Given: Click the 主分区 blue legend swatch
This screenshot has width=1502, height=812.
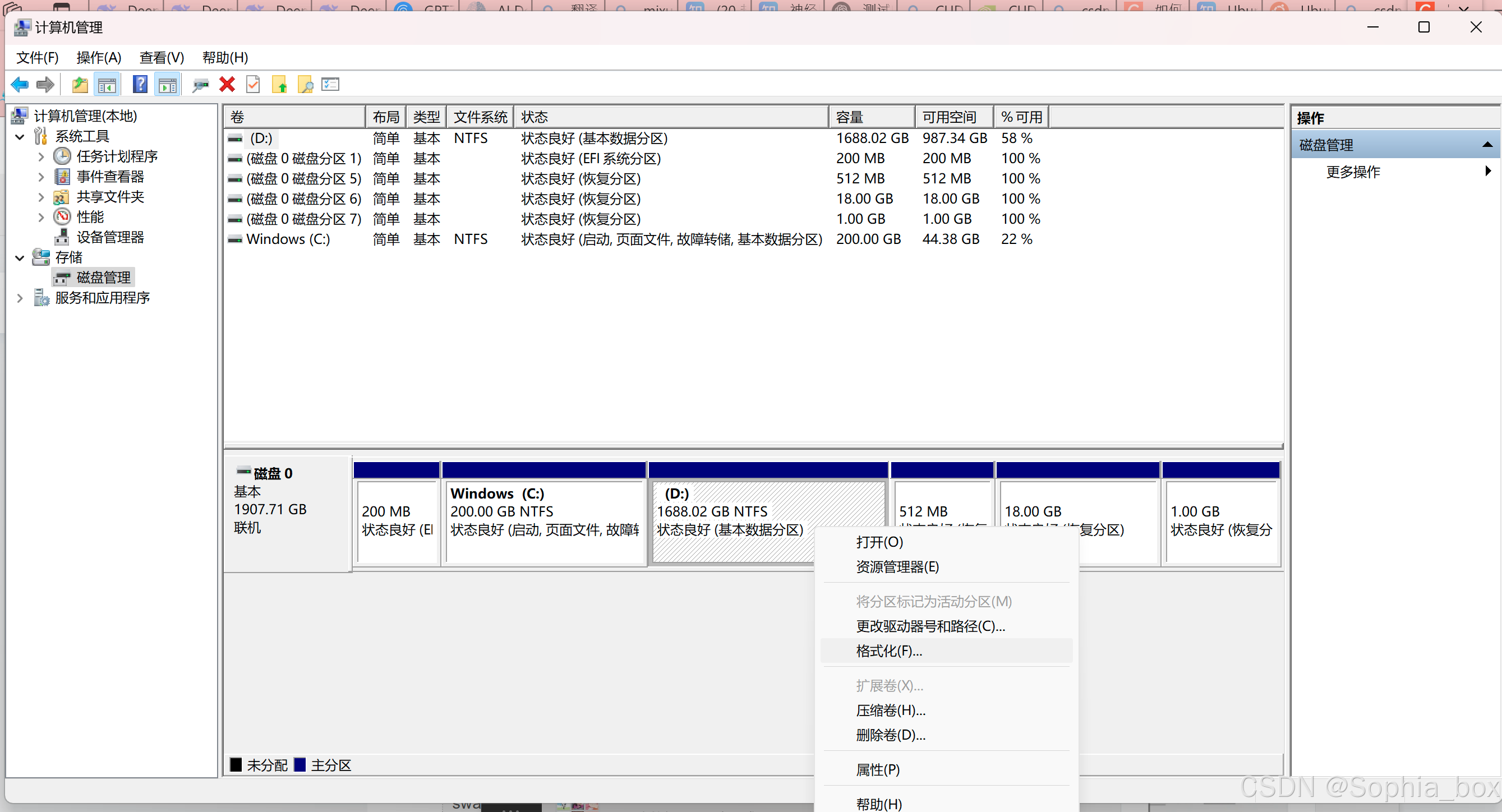Looking at the screenshot, I should click(300, 764).
